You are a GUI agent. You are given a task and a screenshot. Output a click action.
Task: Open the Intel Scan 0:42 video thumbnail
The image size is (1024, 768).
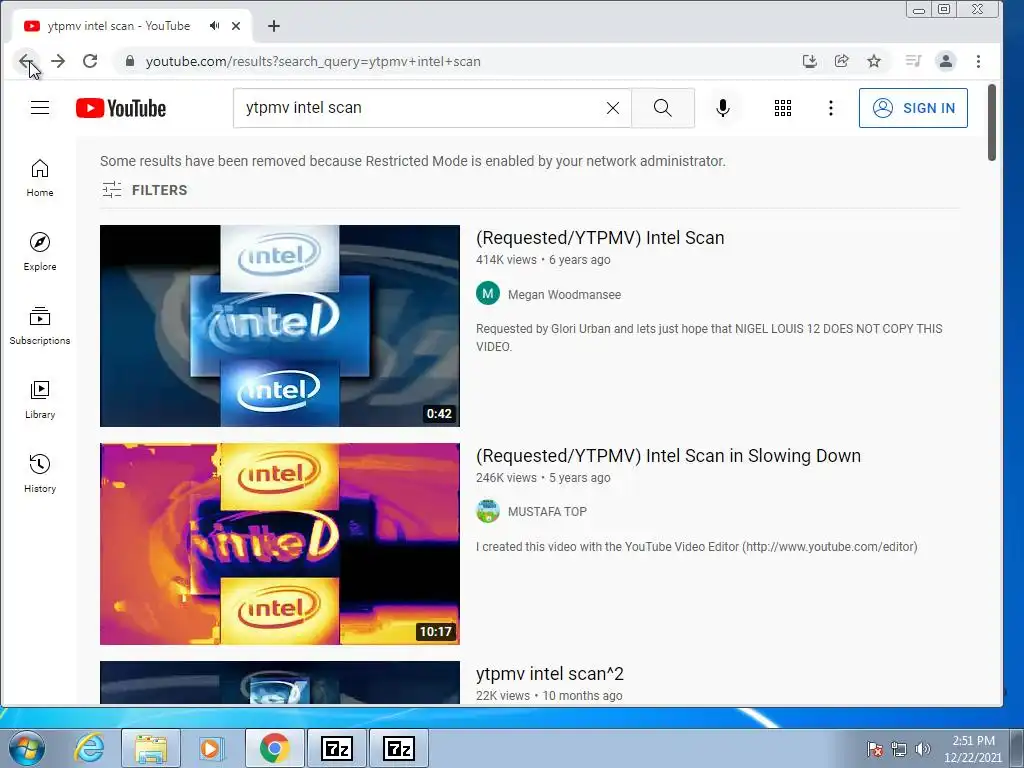280,326
